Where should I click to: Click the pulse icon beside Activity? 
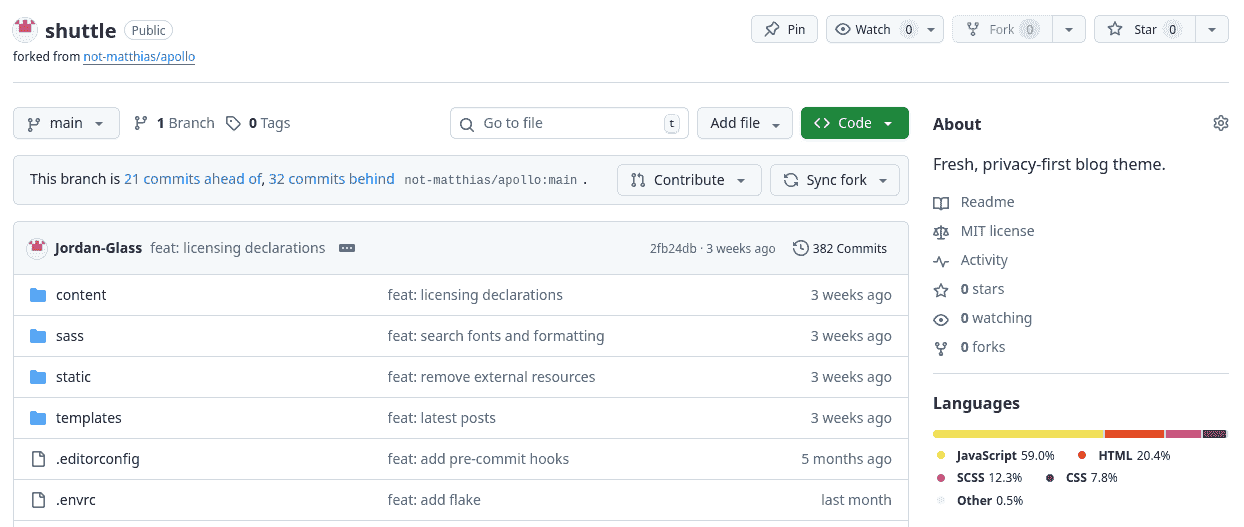(941, 261)
